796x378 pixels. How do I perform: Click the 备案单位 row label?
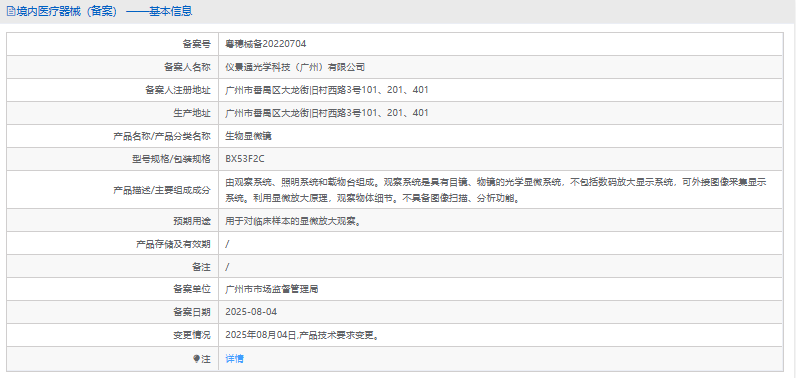[192, 290]
